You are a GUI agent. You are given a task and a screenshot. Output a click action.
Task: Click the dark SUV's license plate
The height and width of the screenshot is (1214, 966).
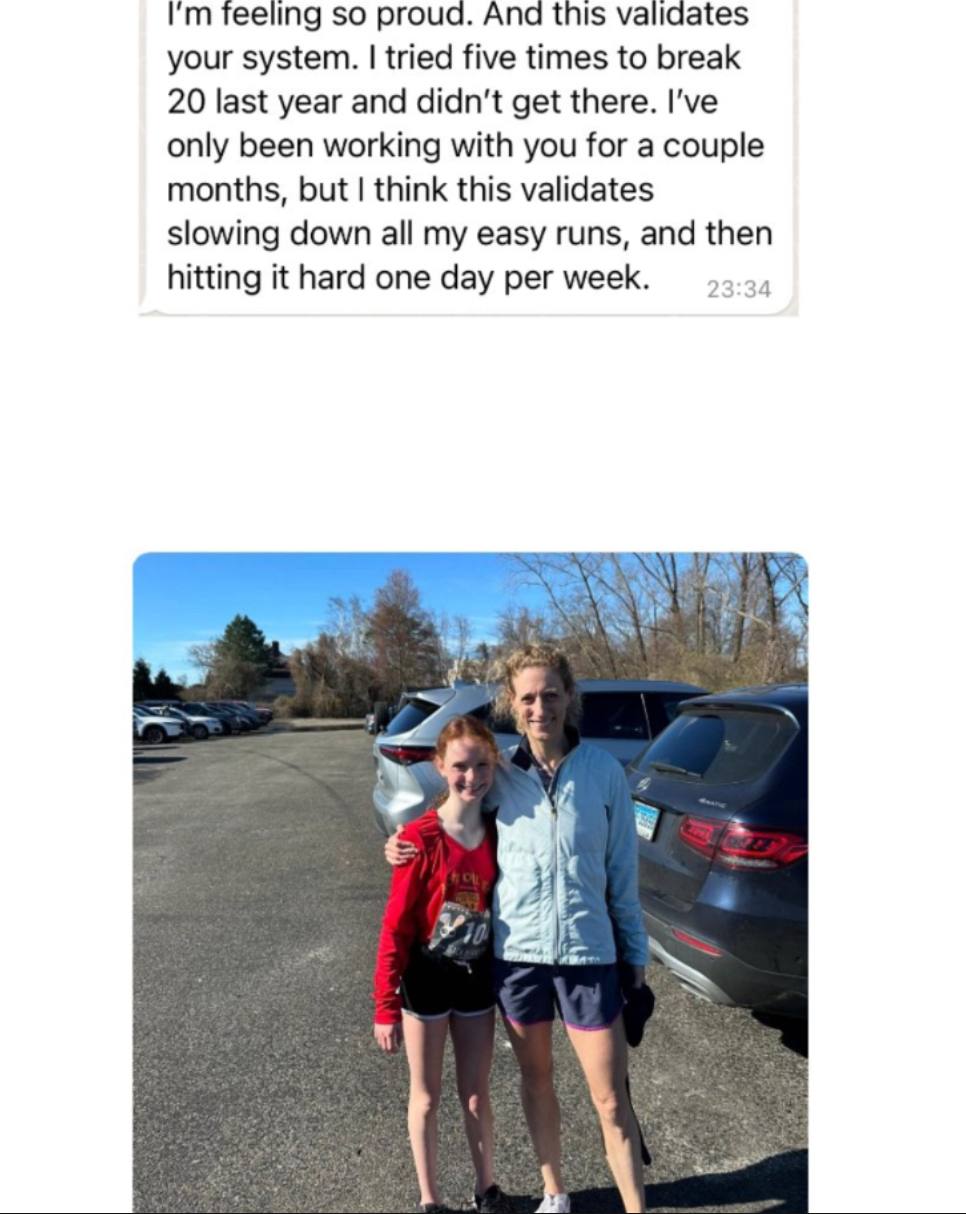pyautogui.click(x=647, y=820)
